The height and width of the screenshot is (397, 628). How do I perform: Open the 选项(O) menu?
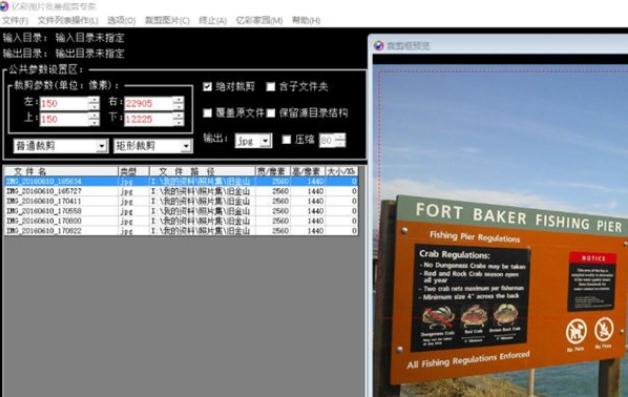[121, 20]
